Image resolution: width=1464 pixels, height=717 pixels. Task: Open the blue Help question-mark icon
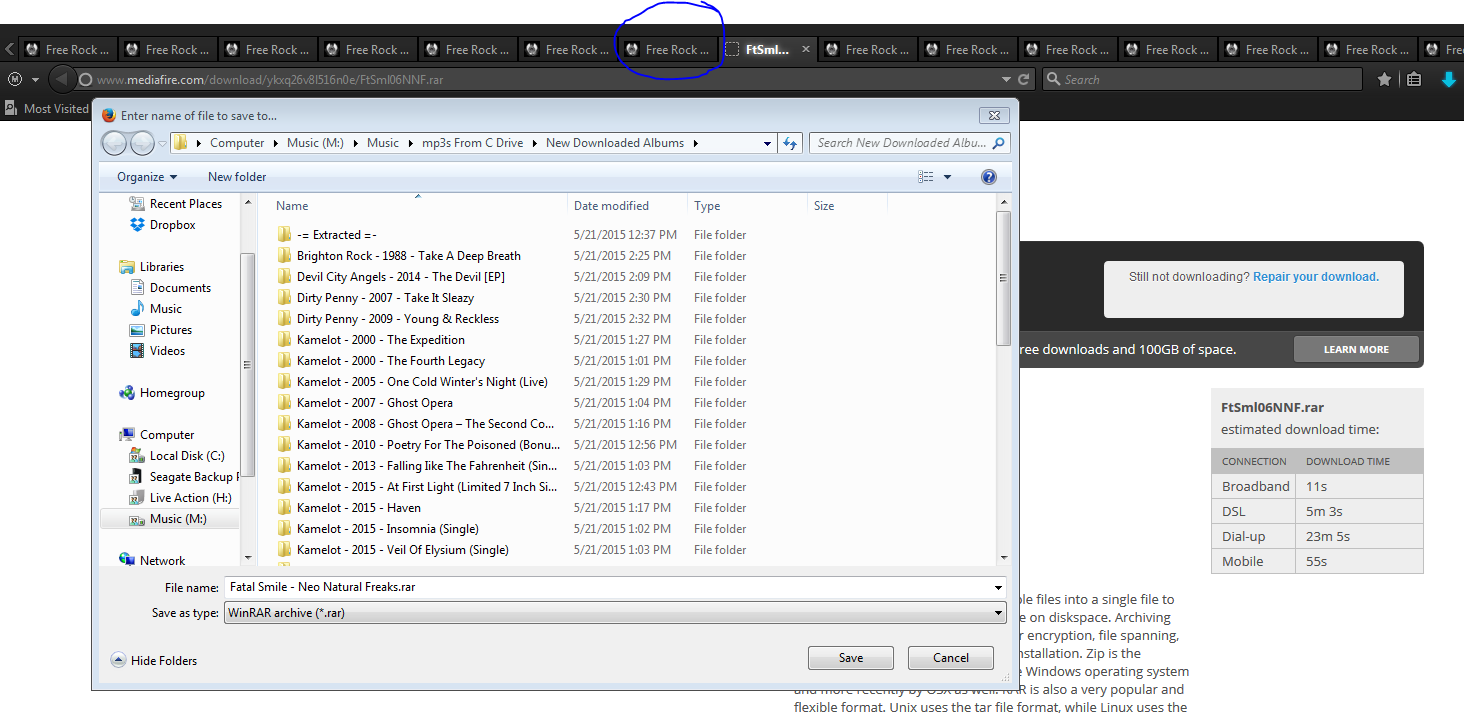coord(989,177)
